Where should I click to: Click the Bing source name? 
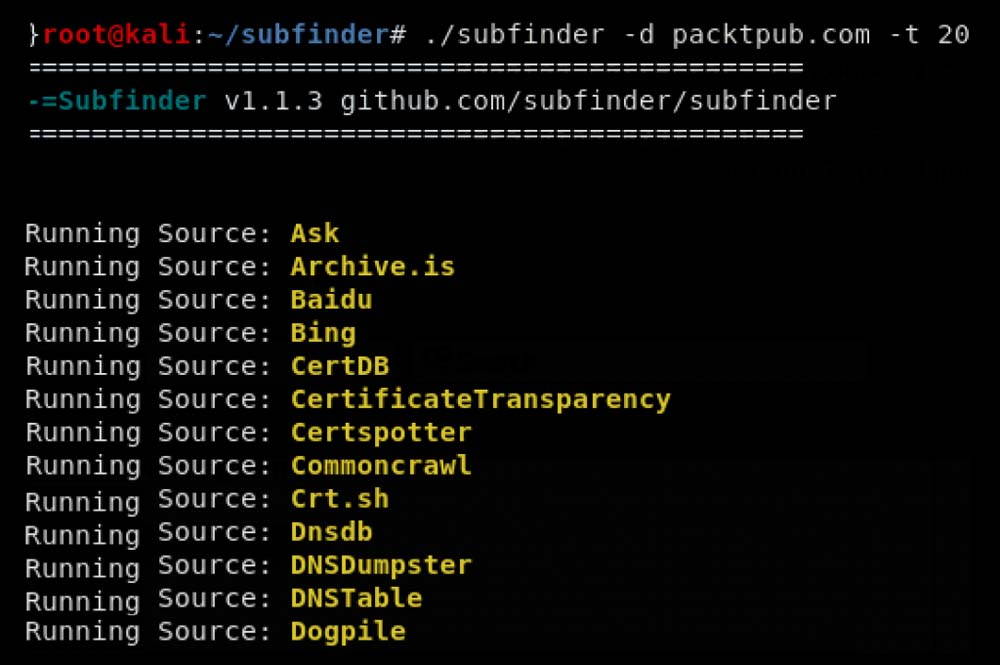(323, 333)
